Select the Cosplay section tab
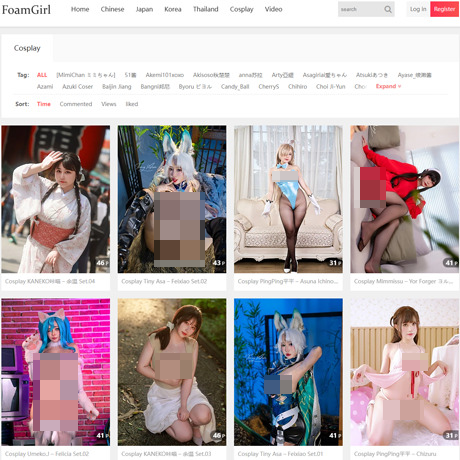 coord(27,48)
